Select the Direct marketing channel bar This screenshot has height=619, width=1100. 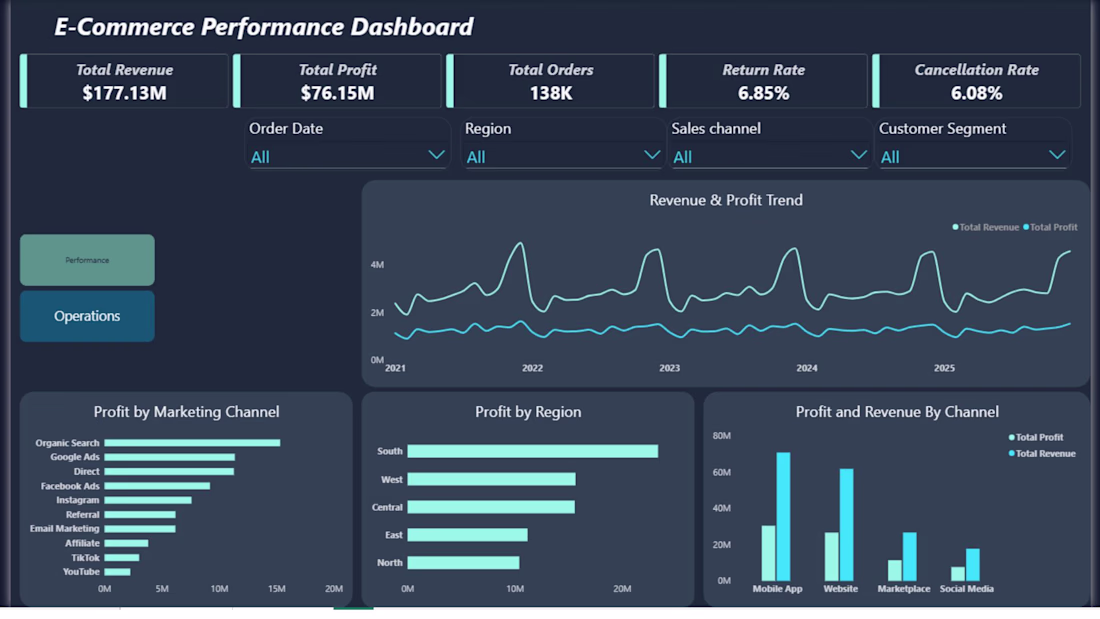click(x=169, y=472)
